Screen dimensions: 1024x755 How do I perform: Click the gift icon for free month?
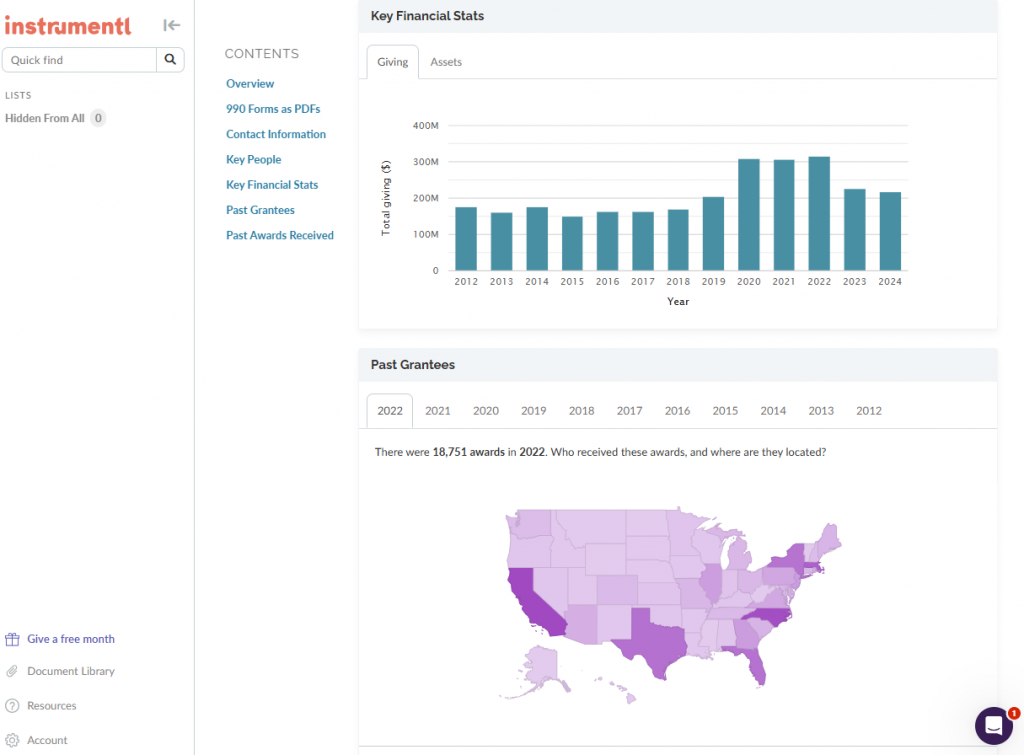point(13,639)
